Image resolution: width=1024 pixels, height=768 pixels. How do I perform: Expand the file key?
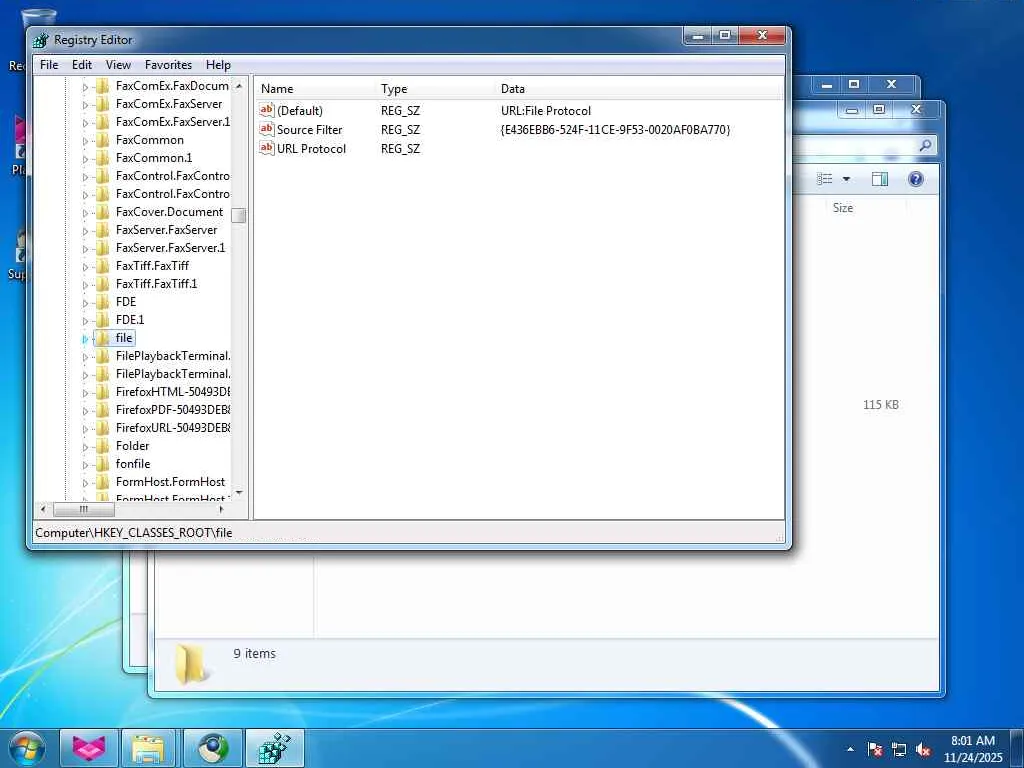click(x=85, y=338)
